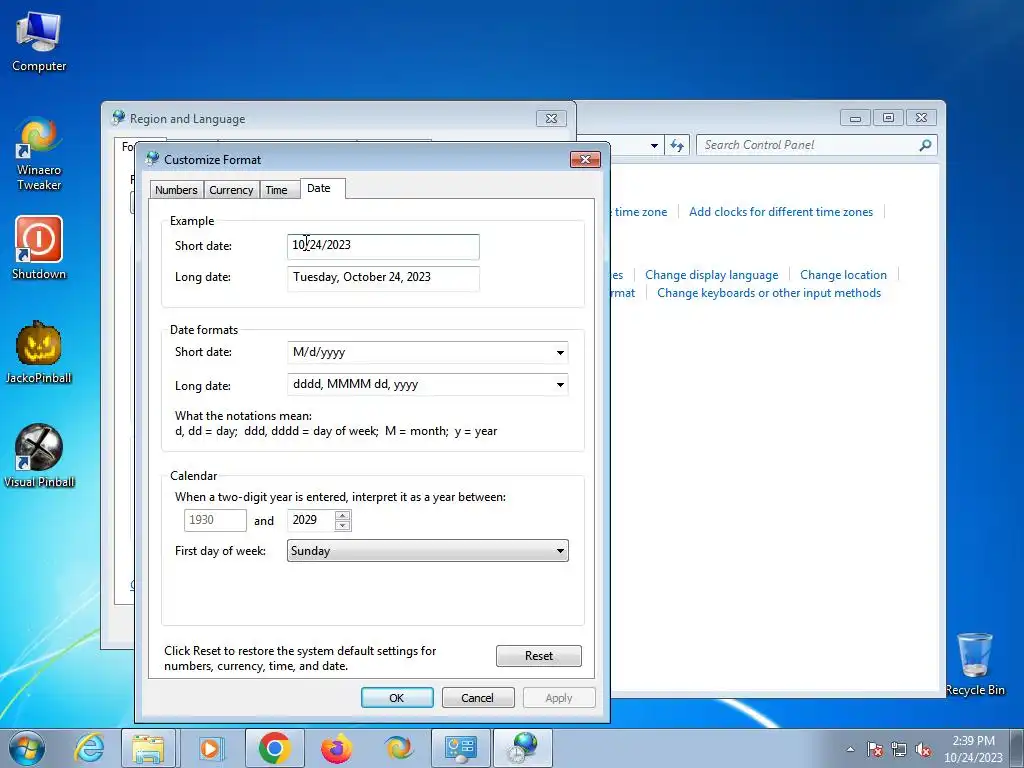Click the Short date example field
1024x768 pixels.
pos(383,246)
